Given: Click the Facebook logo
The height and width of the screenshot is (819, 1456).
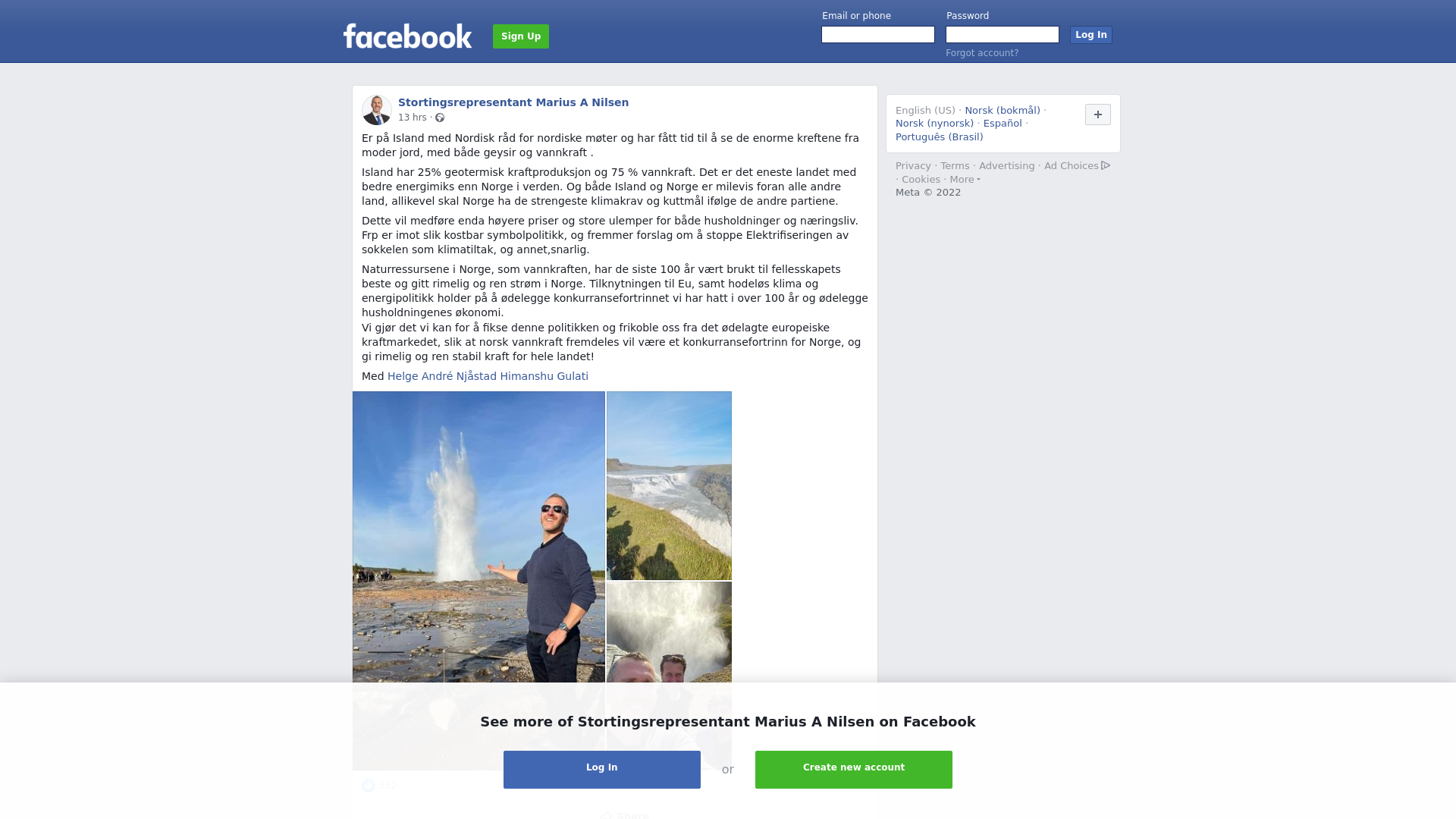Looking at the screenshot, I should coord(407,36).
